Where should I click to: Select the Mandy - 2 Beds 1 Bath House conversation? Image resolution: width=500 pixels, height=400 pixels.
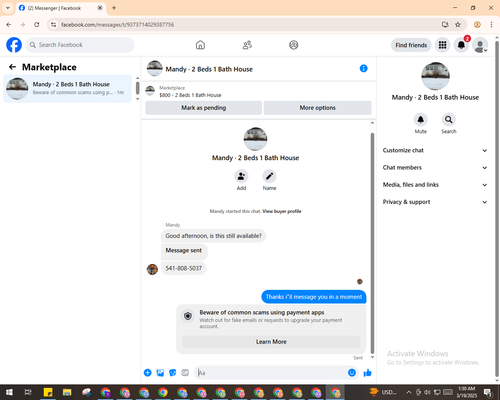pyautogui.click(x=67, y=89)
